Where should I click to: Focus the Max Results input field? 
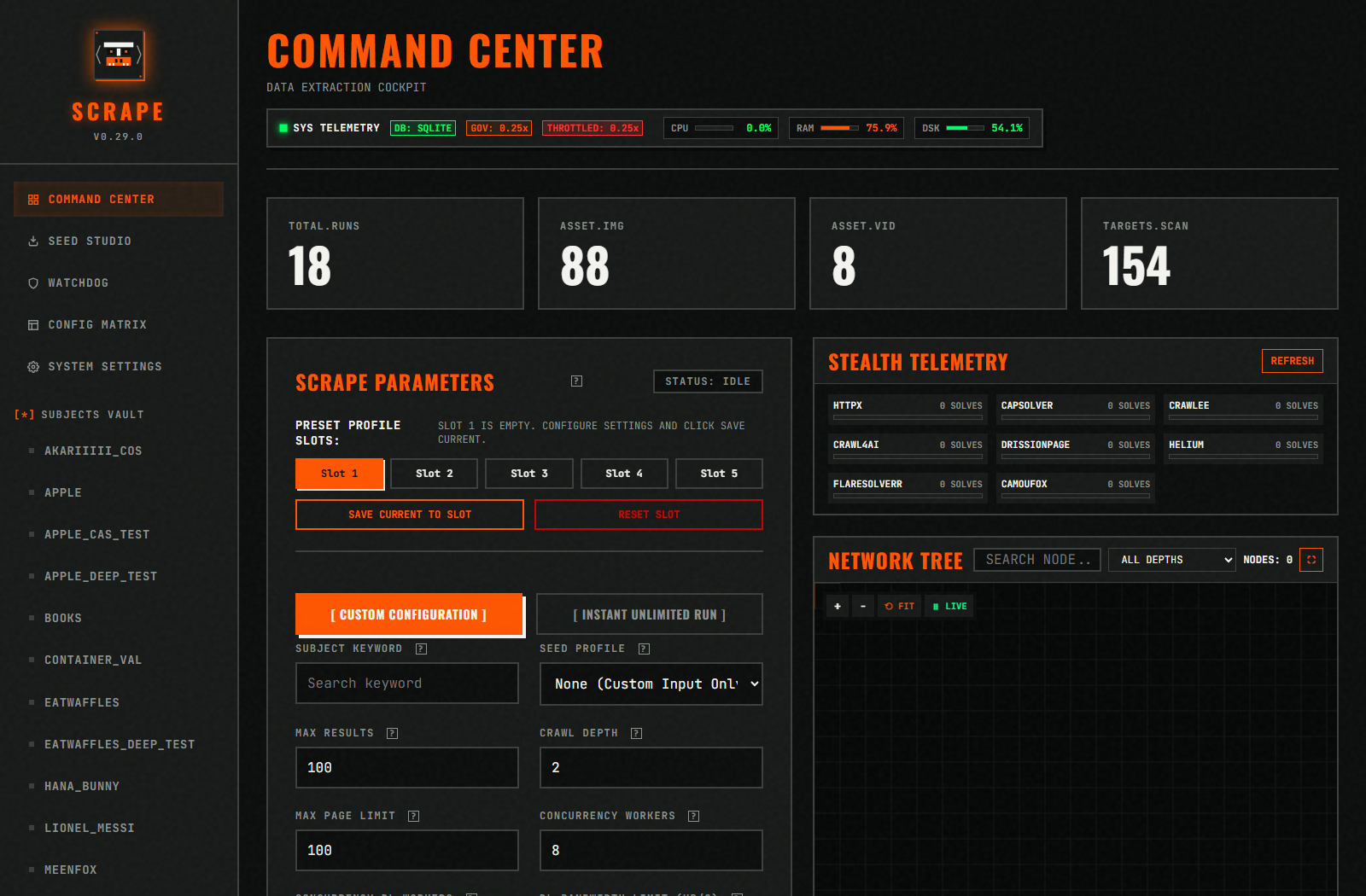(407, 768)
